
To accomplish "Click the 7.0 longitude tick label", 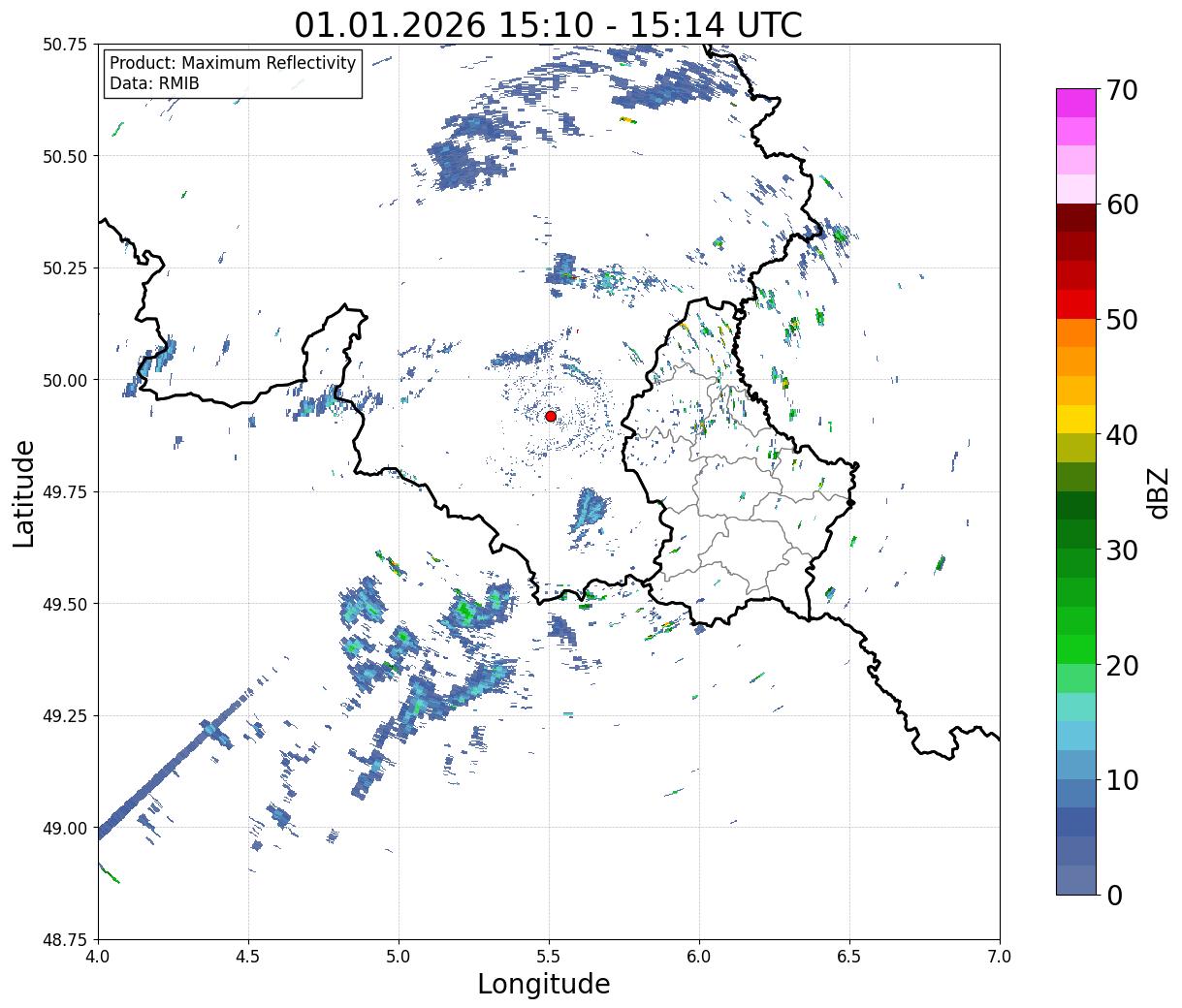I will 1000,956.
